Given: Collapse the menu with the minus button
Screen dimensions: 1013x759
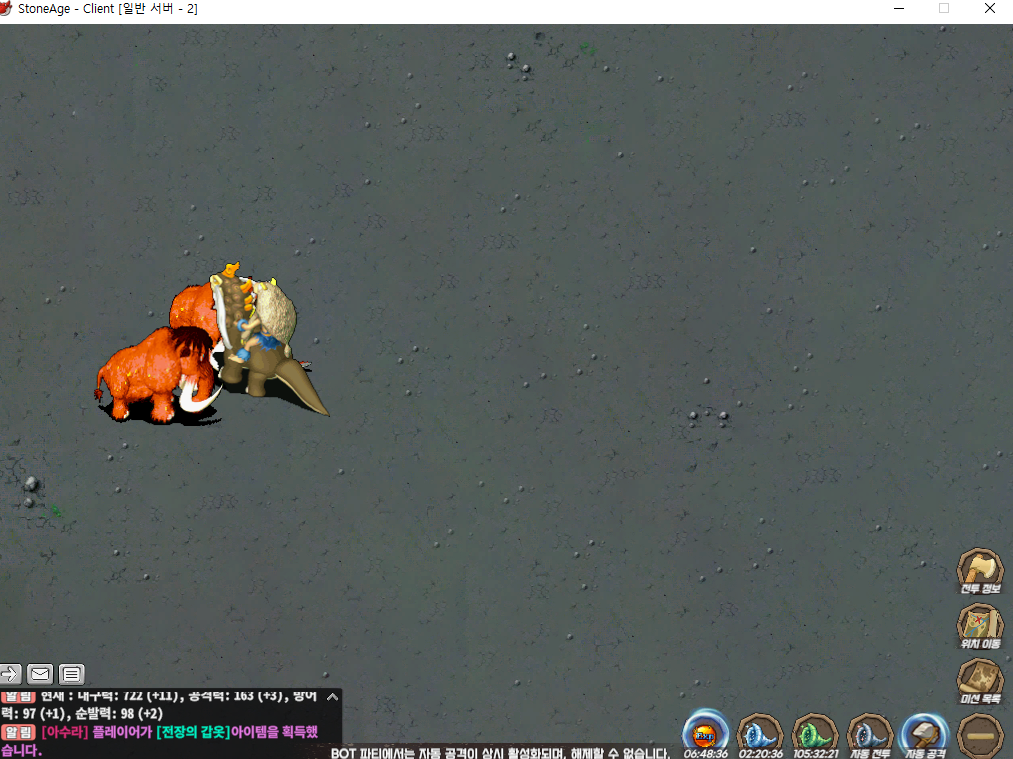Looking at the screenshot, I should click(980, 735).
